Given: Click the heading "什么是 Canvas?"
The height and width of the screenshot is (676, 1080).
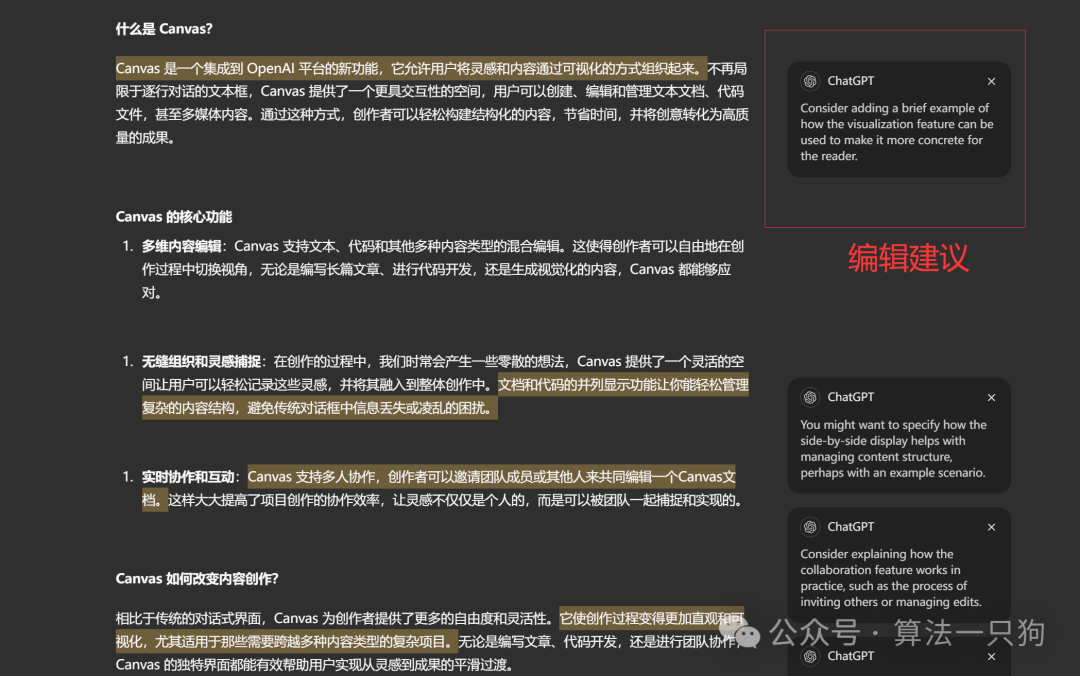Looking at the screenshot, I should 164,29.
